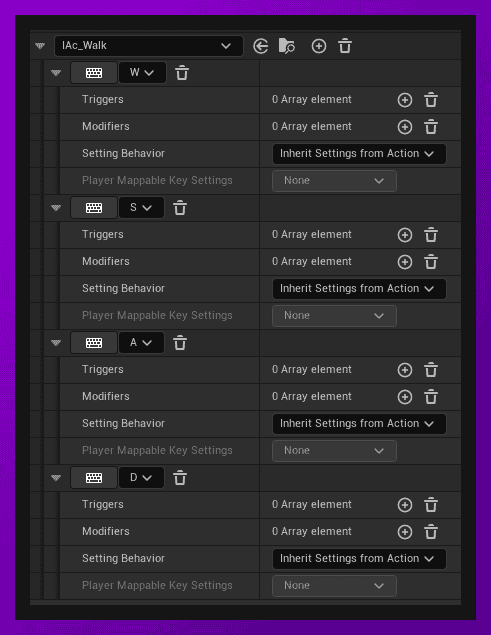
Task: Collapse the IAc_Walk mapping section
Action: [40, 46]
